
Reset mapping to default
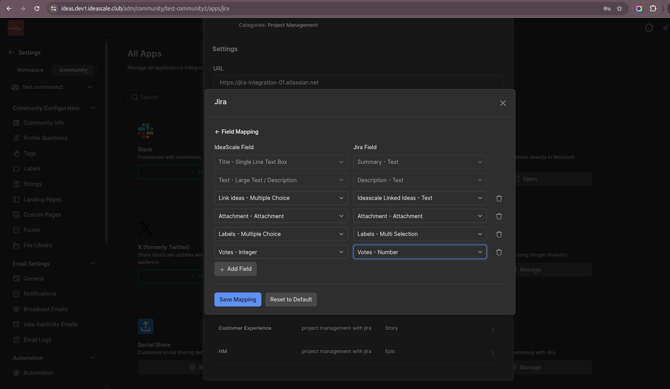pos(291,299)
